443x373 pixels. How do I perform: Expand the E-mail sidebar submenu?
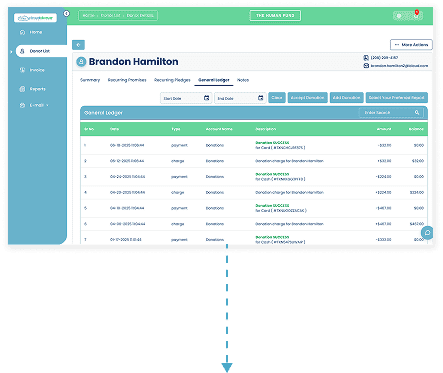[47, 105]
